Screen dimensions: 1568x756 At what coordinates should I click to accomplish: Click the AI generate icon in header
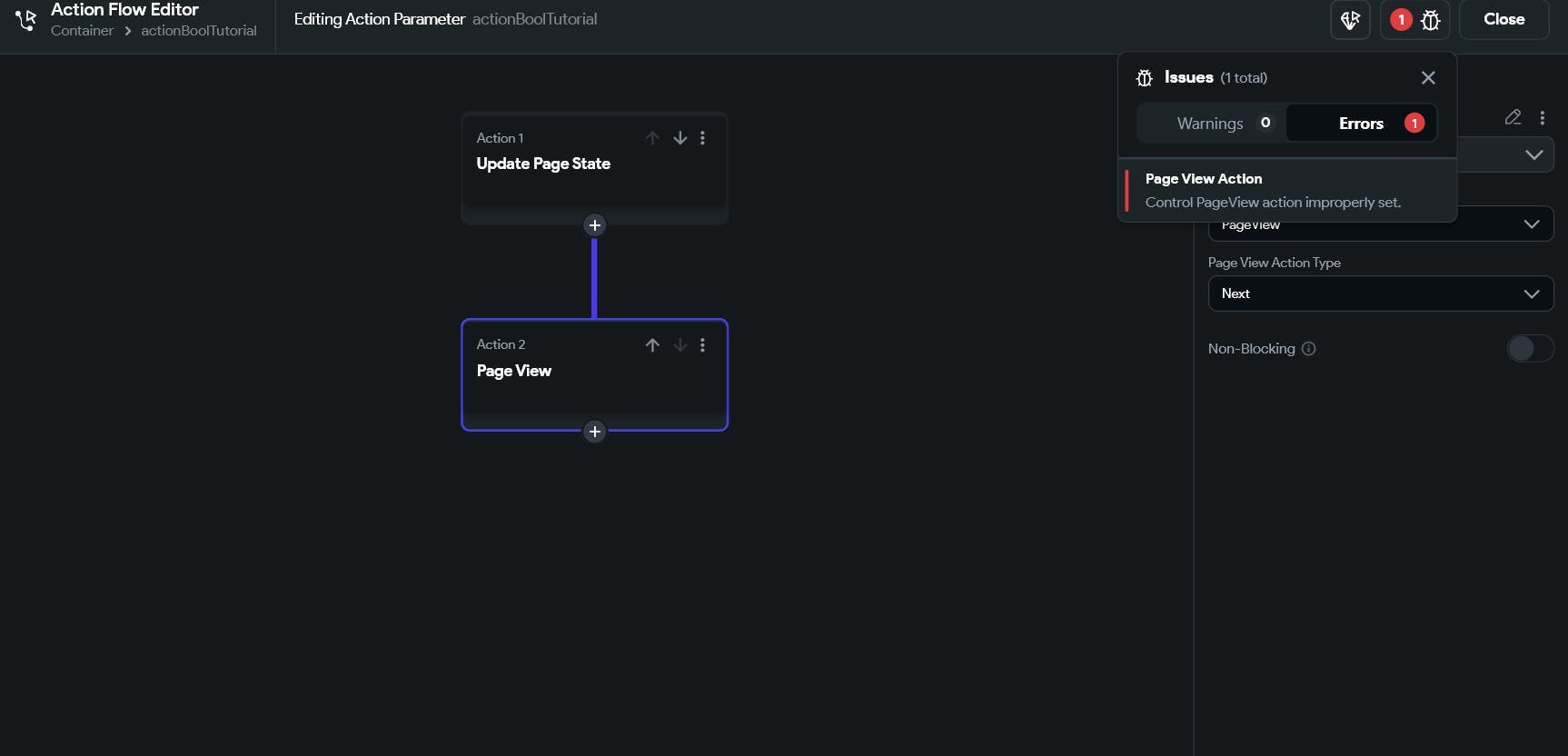coord(1350,19)
